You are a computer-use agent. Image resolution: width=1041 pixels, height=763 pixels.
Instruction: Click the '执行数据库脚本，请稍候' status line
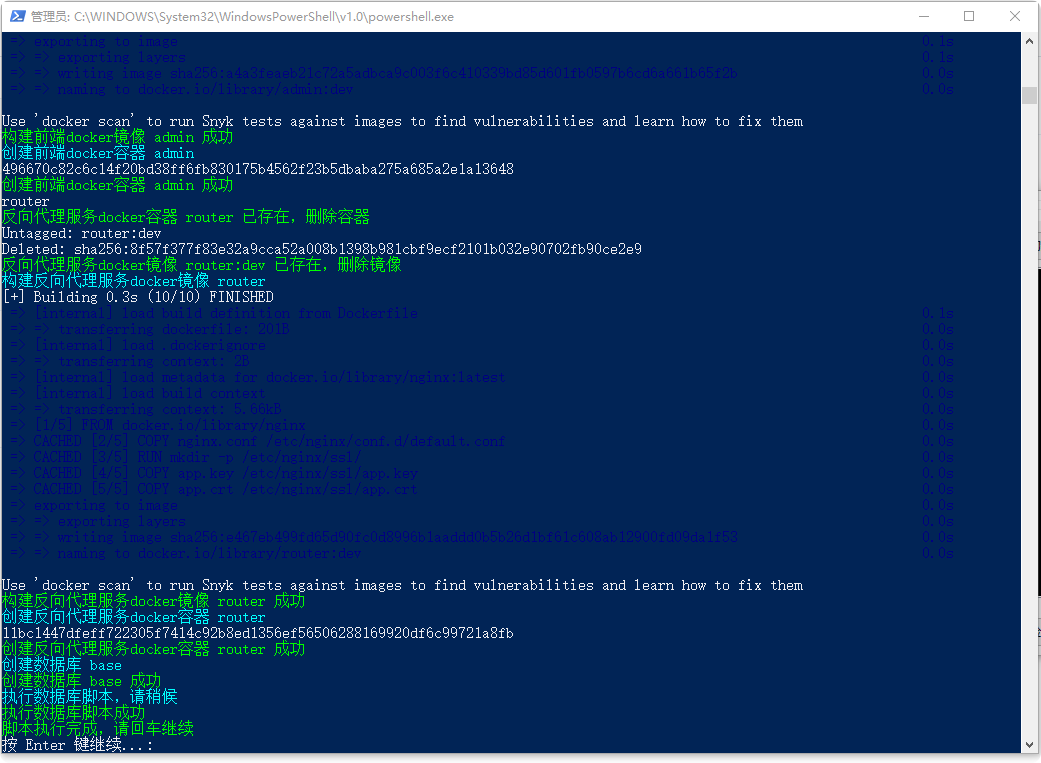pos(89,697)
